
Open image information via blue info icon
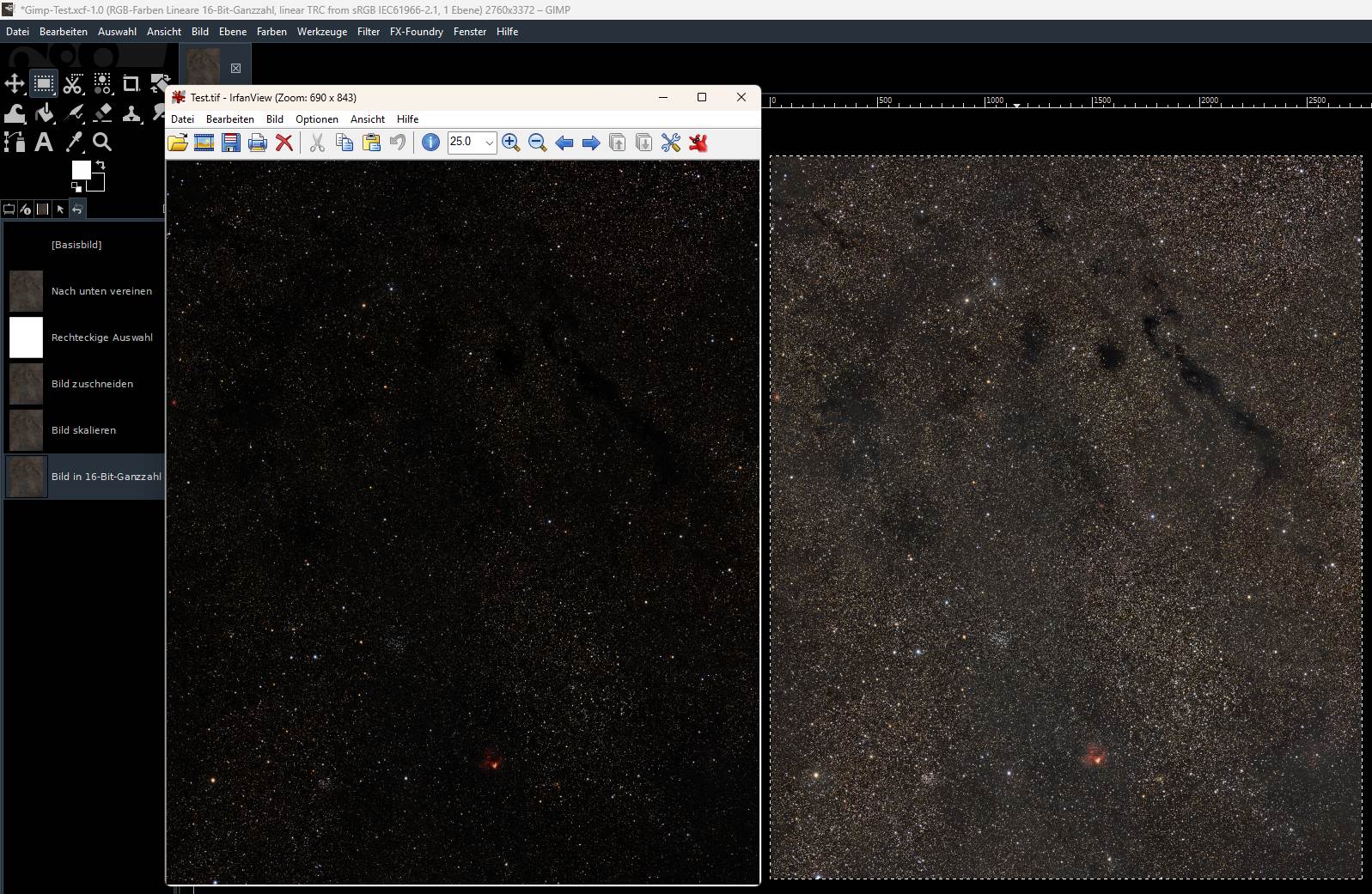pyautogui.click(x=430, y=143)
